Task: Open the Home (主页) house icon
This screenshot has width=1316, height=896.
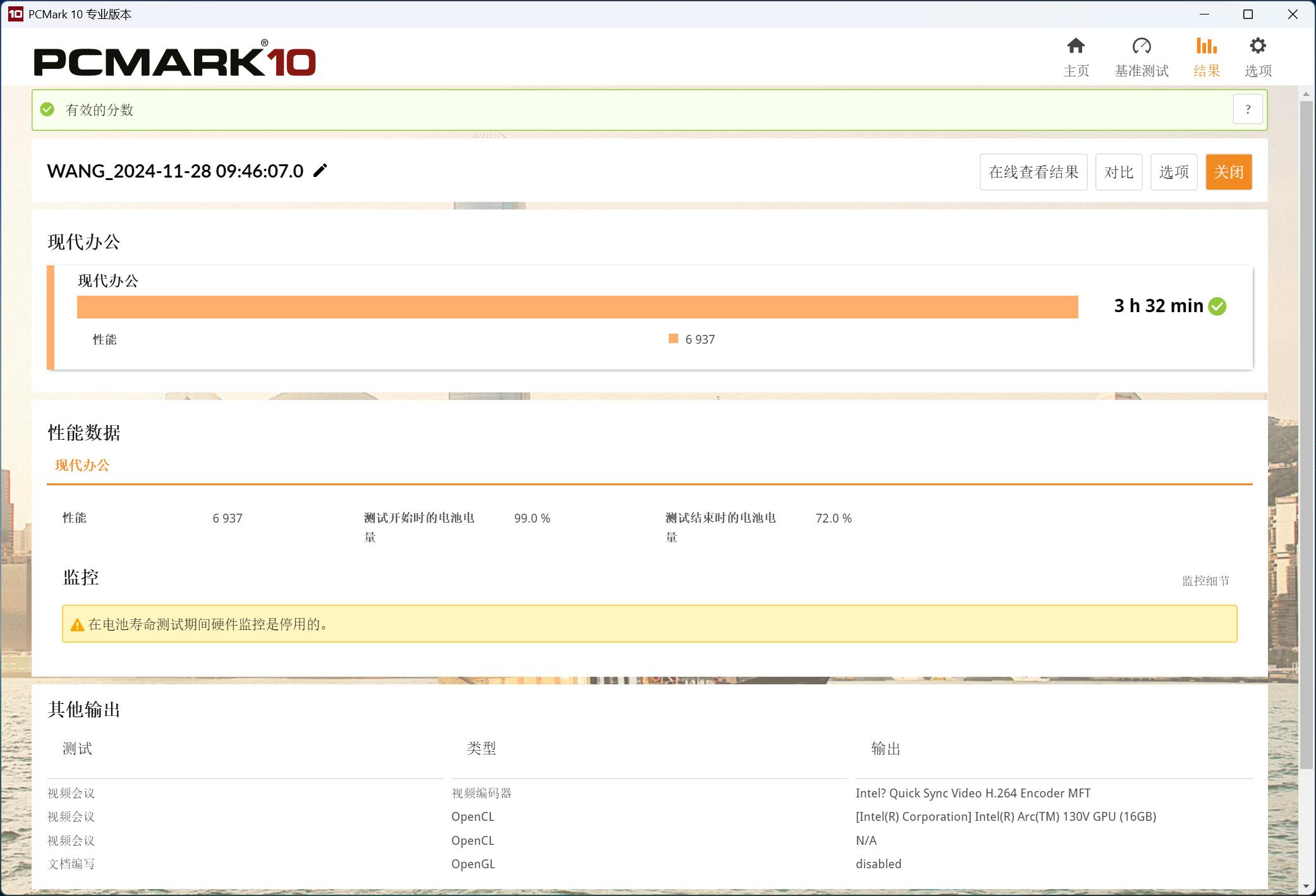Action: (1076, 46)
